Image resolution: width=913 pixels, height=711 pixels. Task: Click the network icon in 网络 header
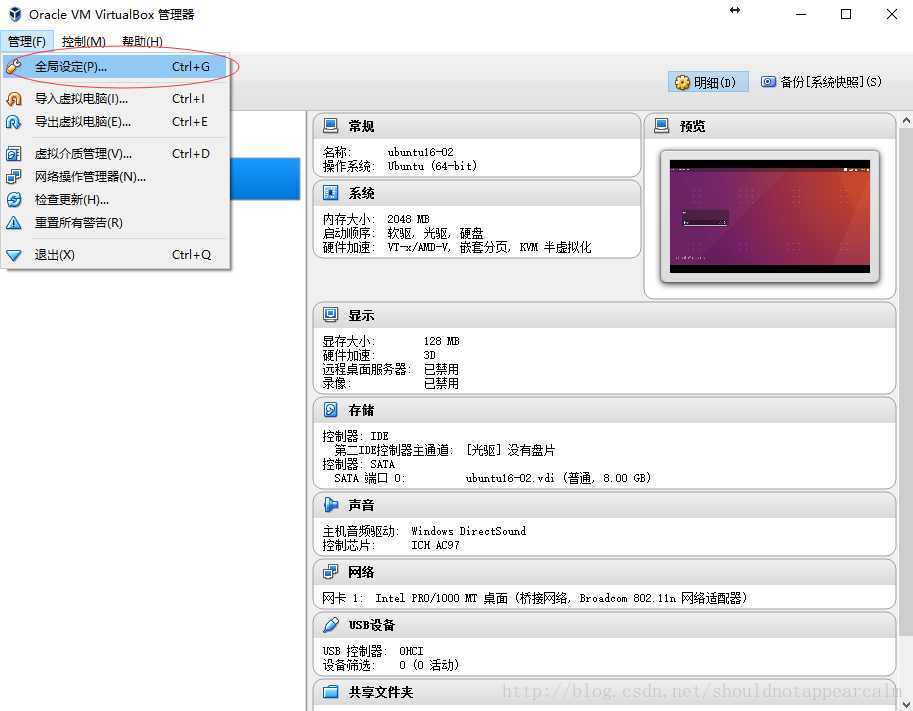[330, 572]
